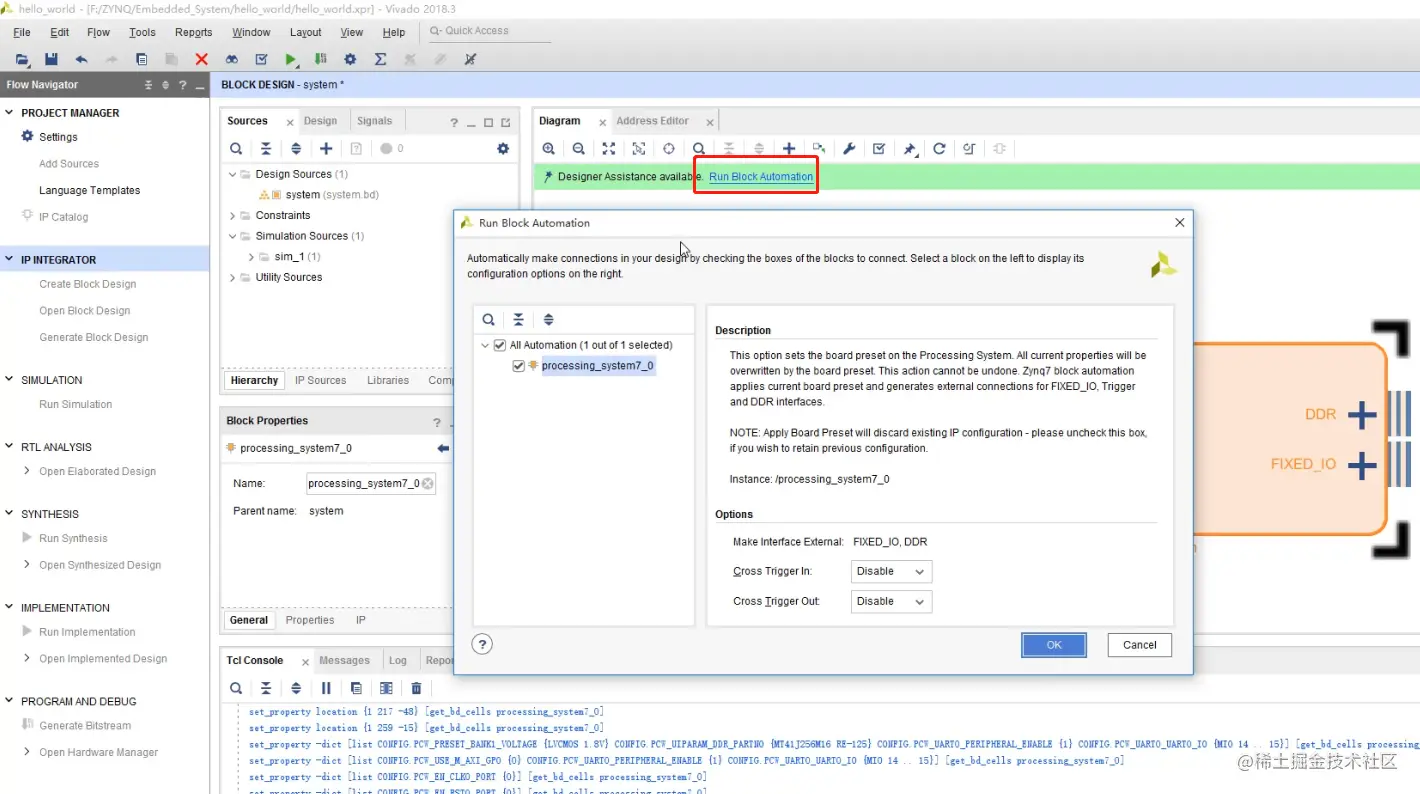Click the Program Device download icon
The image size is (1420, 794).
[x=320, y=59]
